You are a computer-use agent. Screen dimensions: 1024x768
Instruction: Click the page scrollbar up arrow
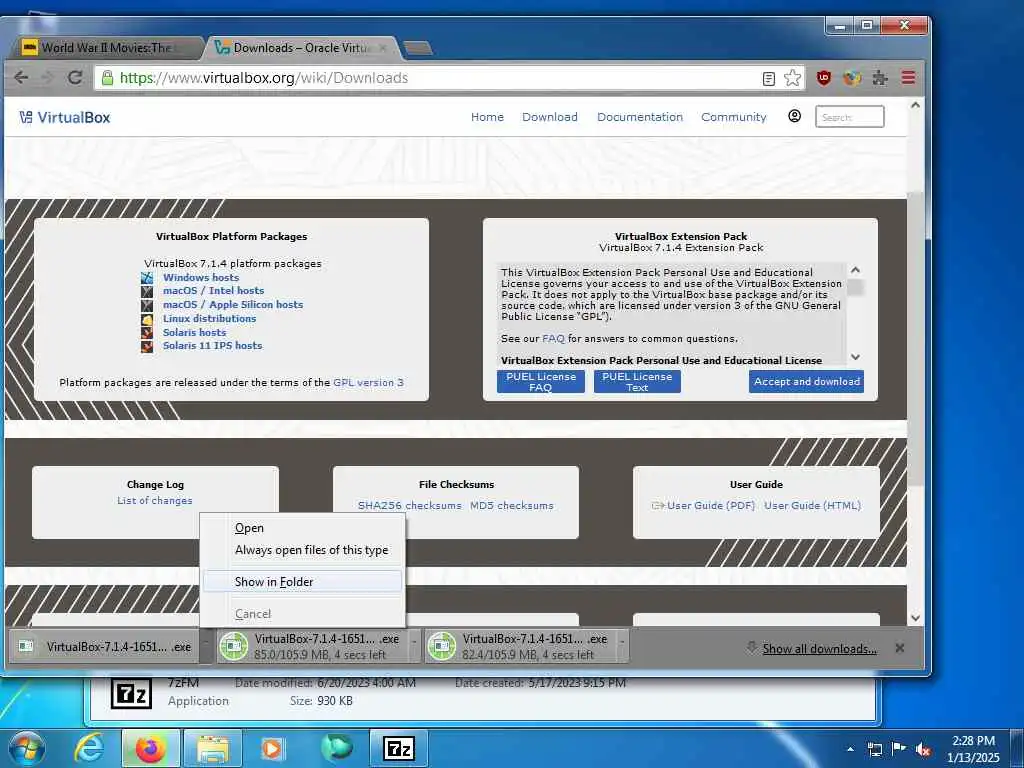[x=916, y=105]
